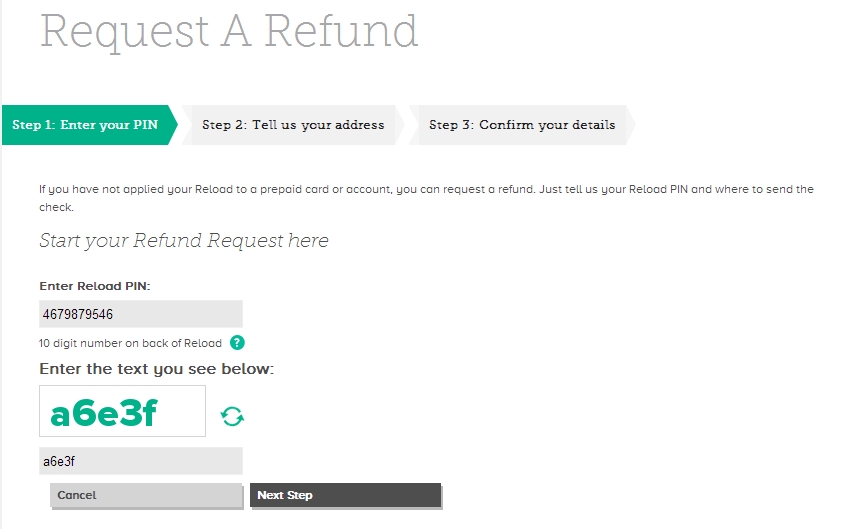Click the gray arrow tip ending Step 3 banner
Screen dimensions: 855x529
[x=630, y=125]
